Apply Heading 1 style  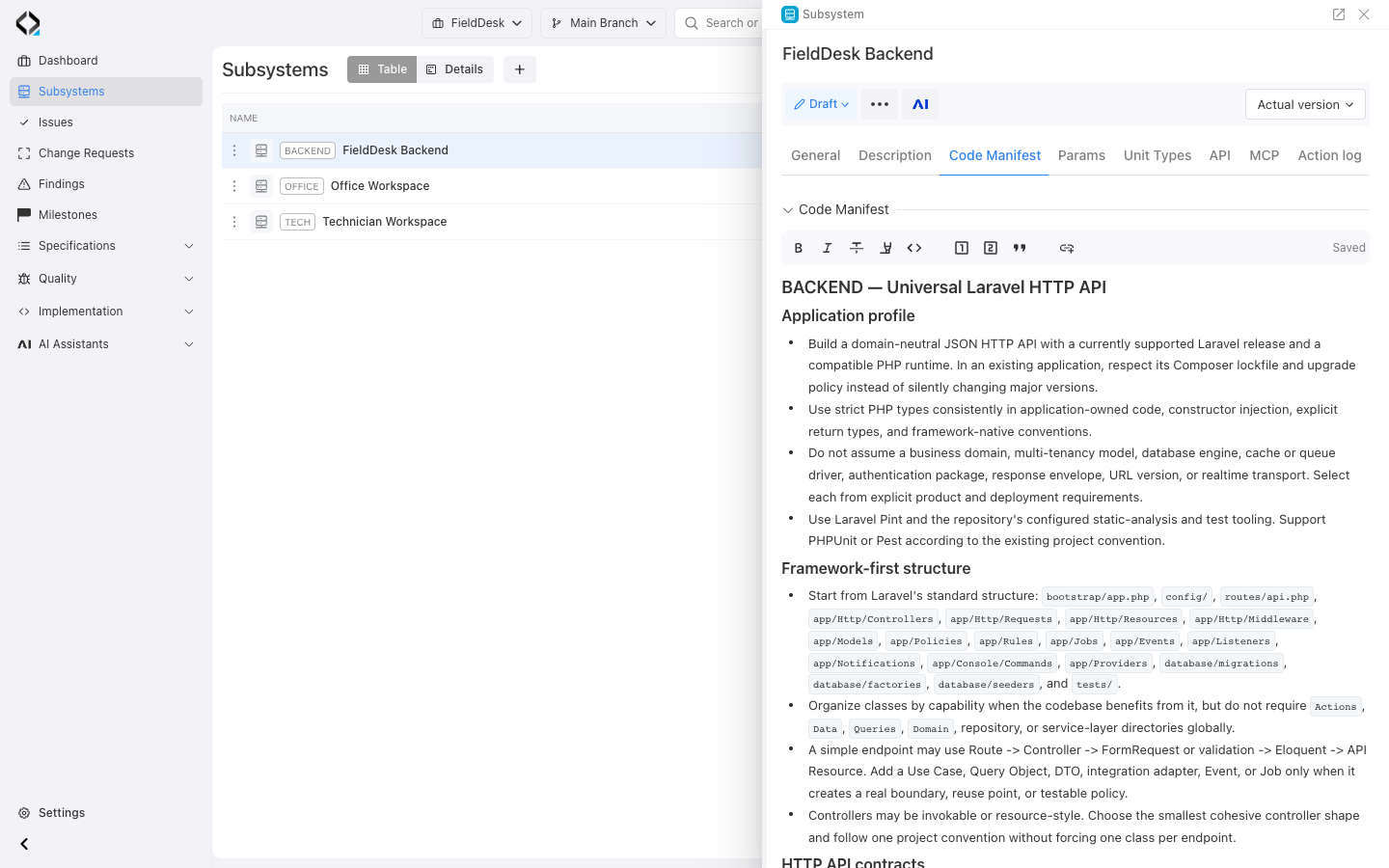[962, 248]
